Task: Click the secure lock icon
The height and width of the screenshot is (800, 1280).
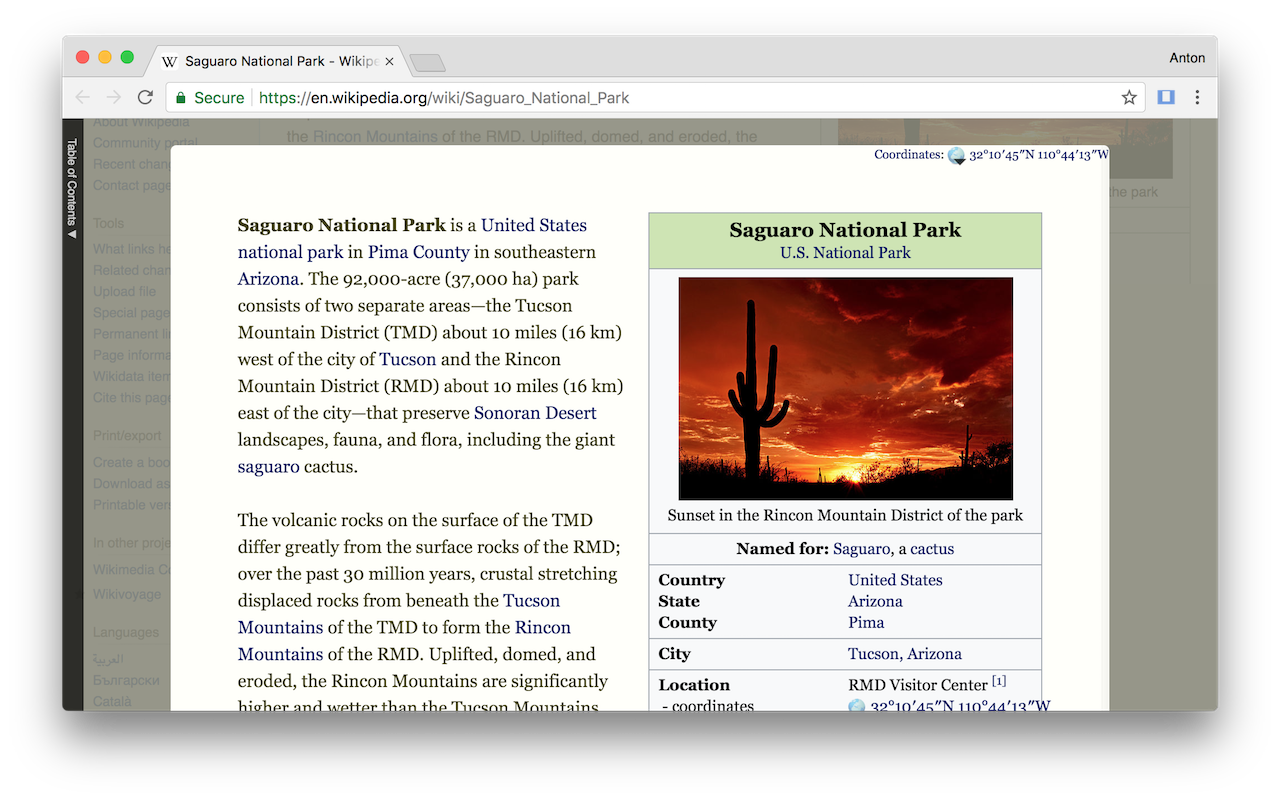Action: pyautogui.click(x=181, y=97)
